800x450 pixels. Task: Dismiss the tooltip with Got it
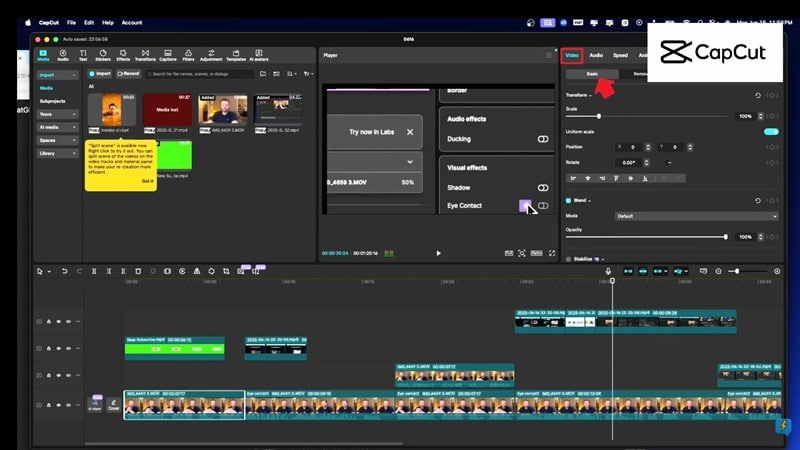click(147, 181)
